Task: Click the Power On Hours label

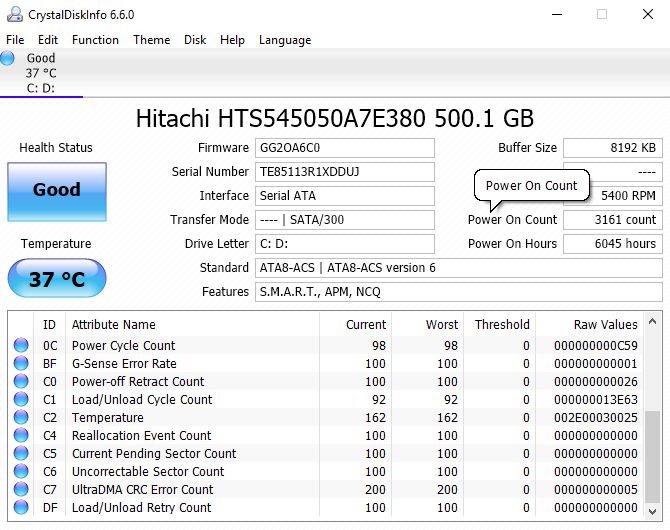Action: (512, 244)
